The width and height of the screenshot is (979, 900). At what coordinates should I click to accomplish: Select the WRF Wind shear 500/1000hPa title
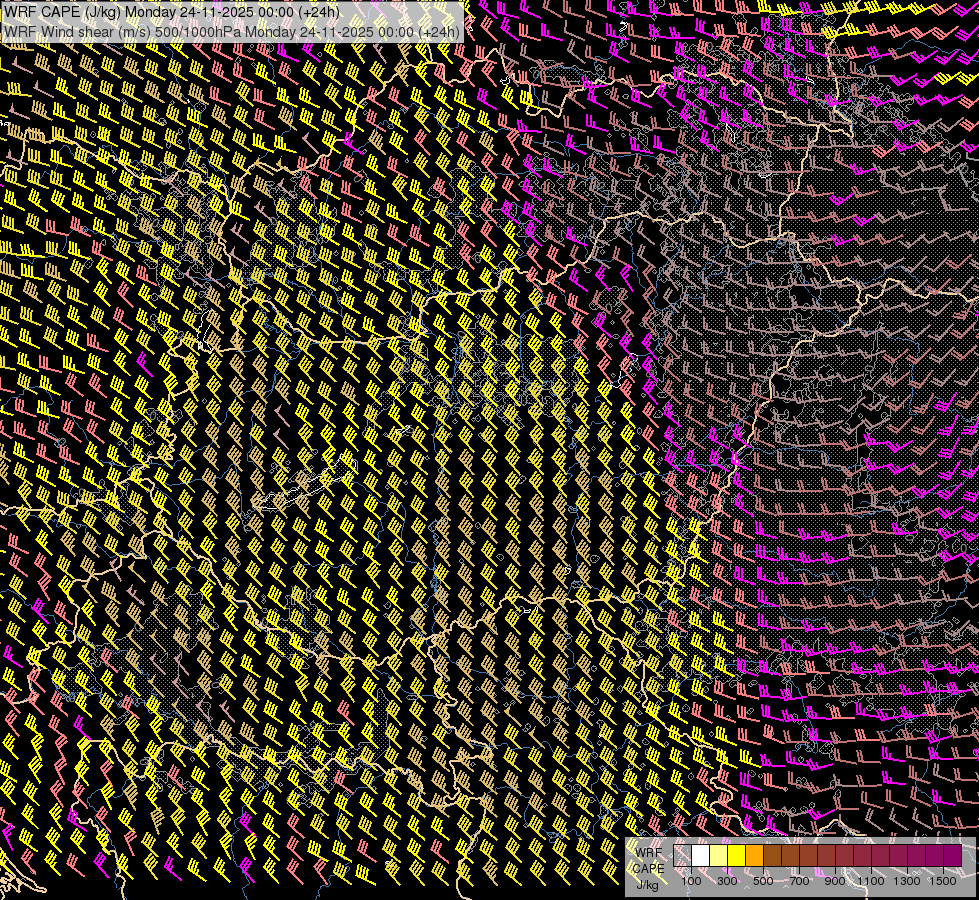(232, 31)
